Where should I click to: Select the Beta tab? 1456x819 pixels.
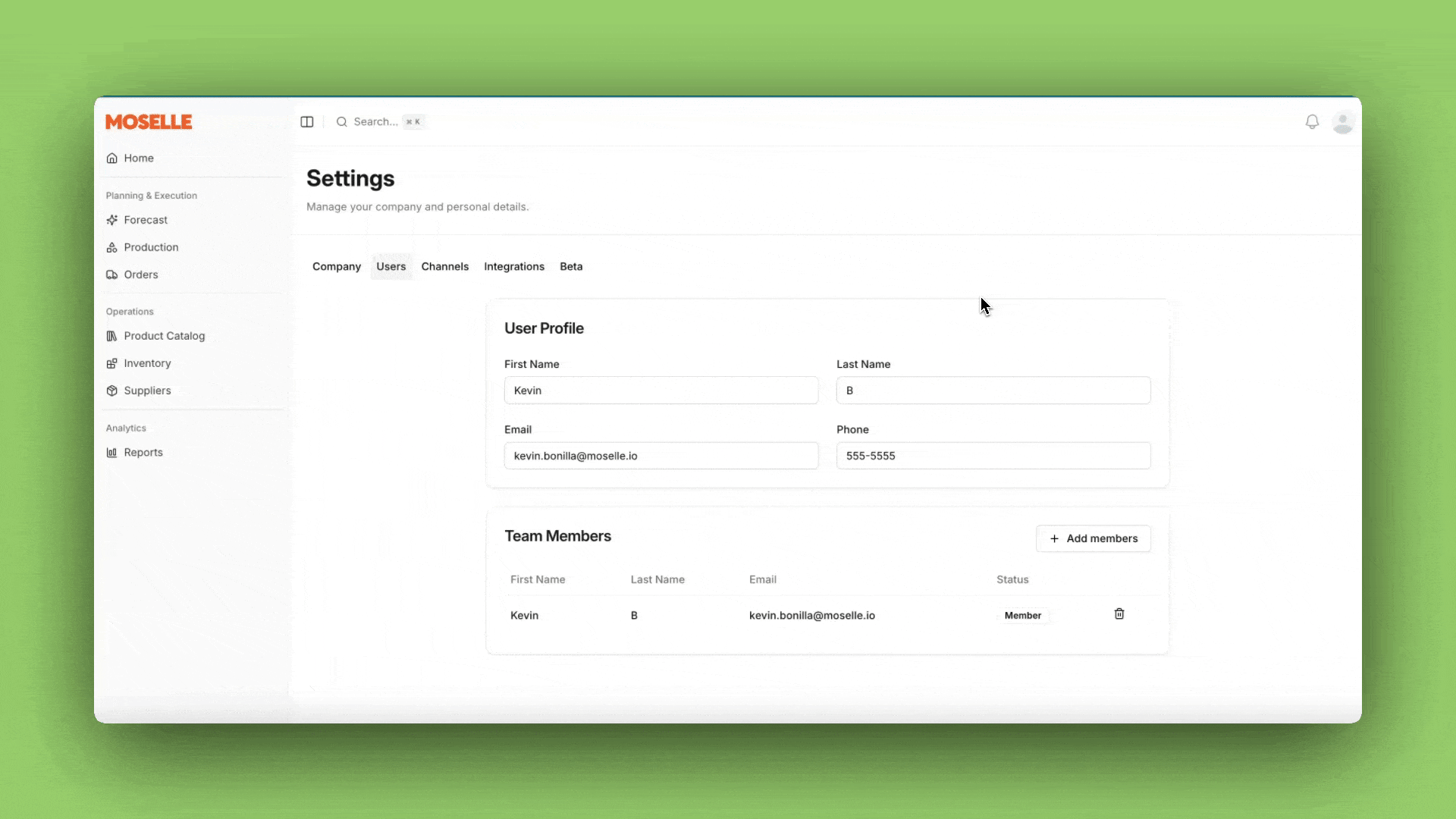click(x=571, y=267)
